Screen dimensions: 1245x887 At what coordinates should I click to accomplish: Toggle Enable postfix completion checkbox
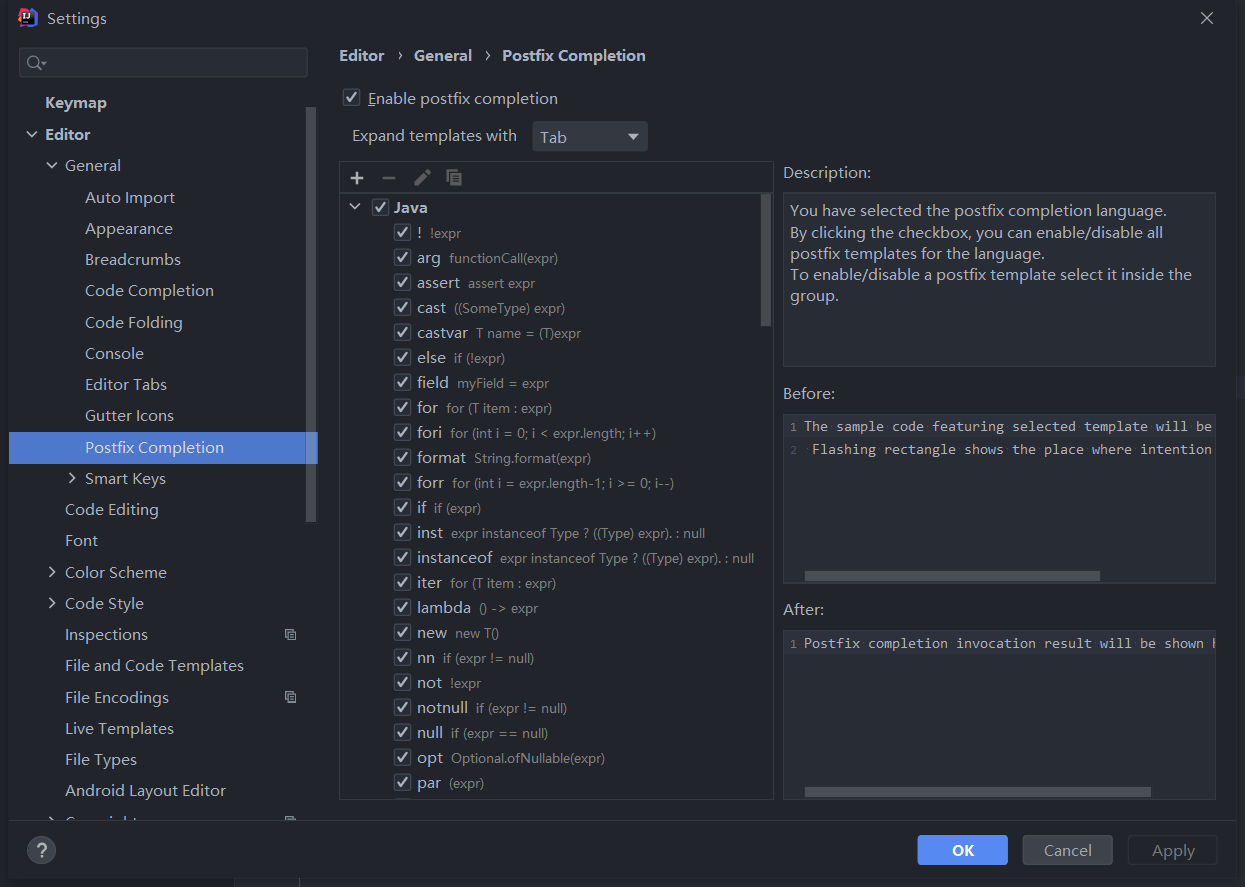(351, 98)
